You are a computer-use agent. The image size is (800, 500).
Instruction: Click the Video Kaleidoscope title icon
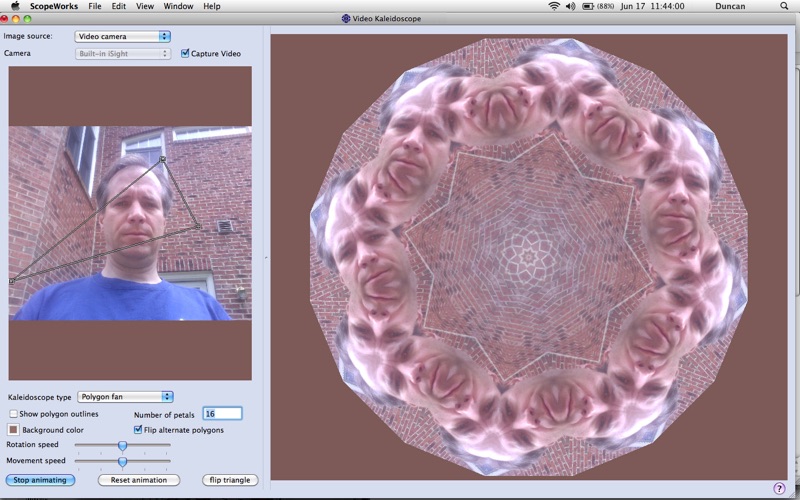[346, 18]
